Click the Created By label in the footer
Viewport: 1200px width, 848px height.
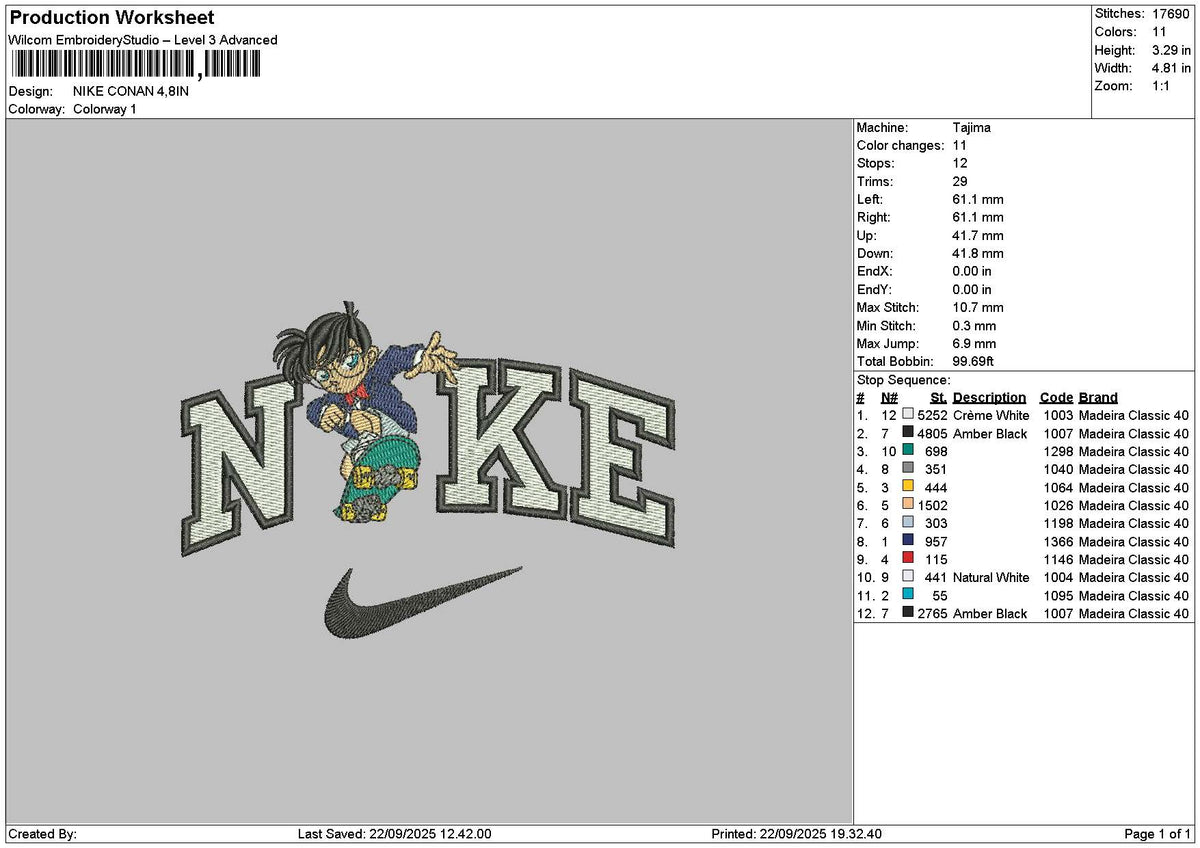[x=42, y=834]
